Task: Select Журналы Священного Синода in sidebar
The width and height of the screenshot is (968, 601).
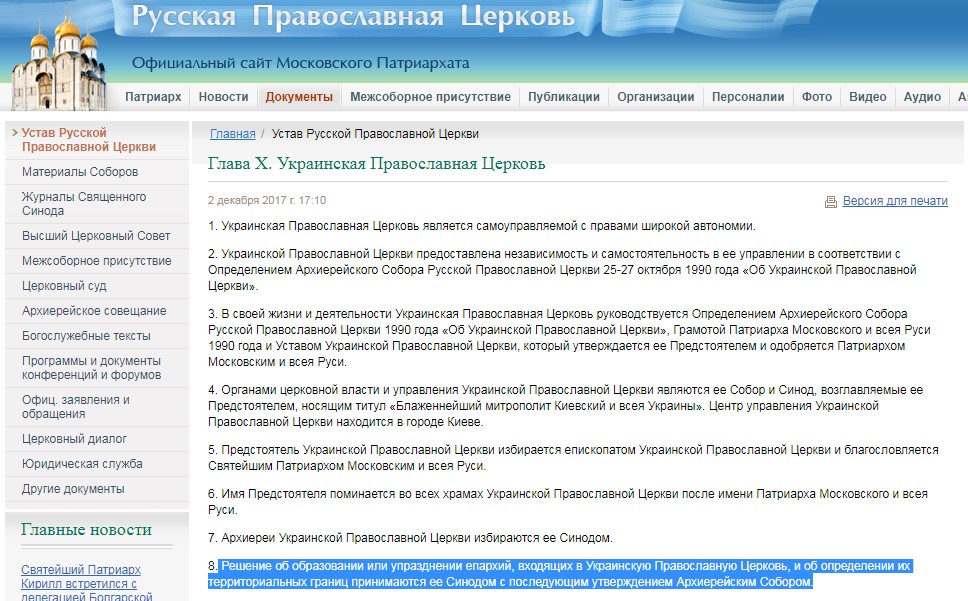Action: 84,204
